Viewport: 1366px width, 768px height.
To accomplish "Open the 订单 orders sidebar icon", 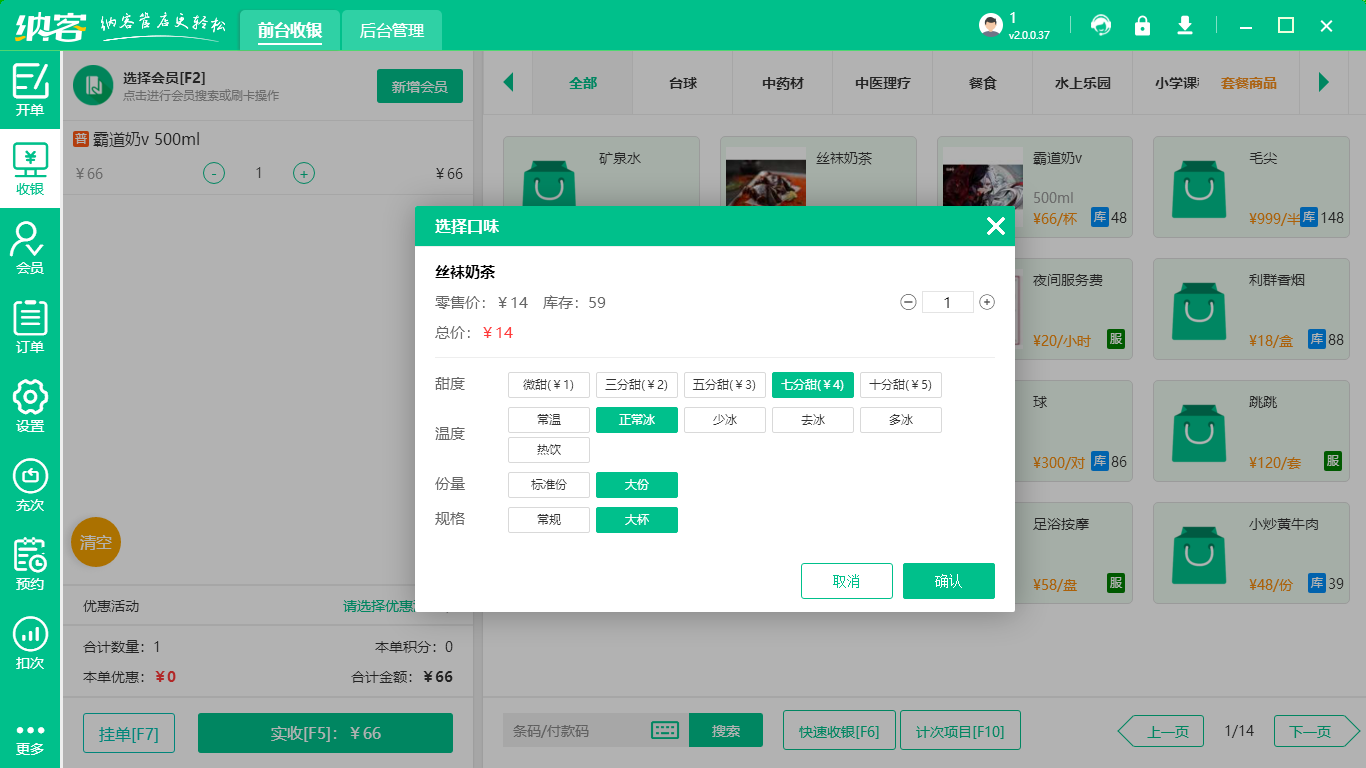I will point(30,327).
